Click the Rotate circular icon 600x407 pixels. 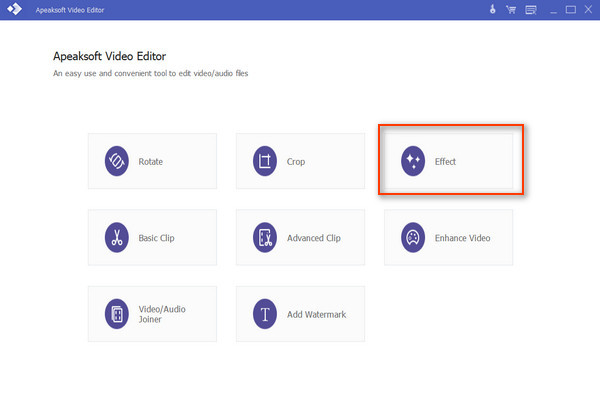117,161
